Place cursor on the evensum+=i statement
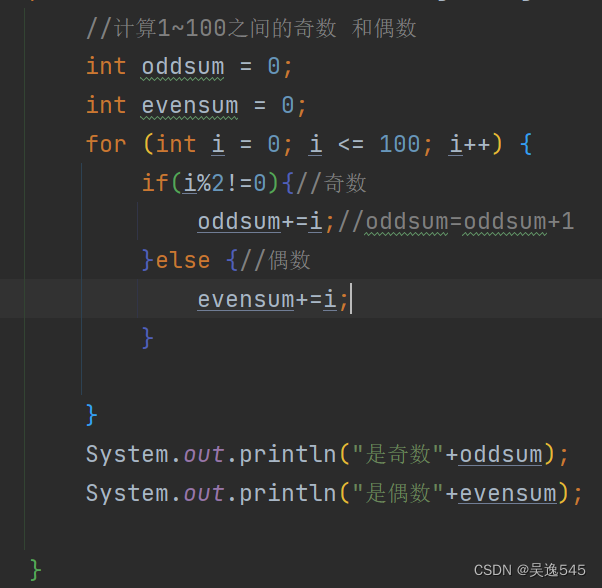The height and width of the screenshot is (588, 602). click(273, 299)
